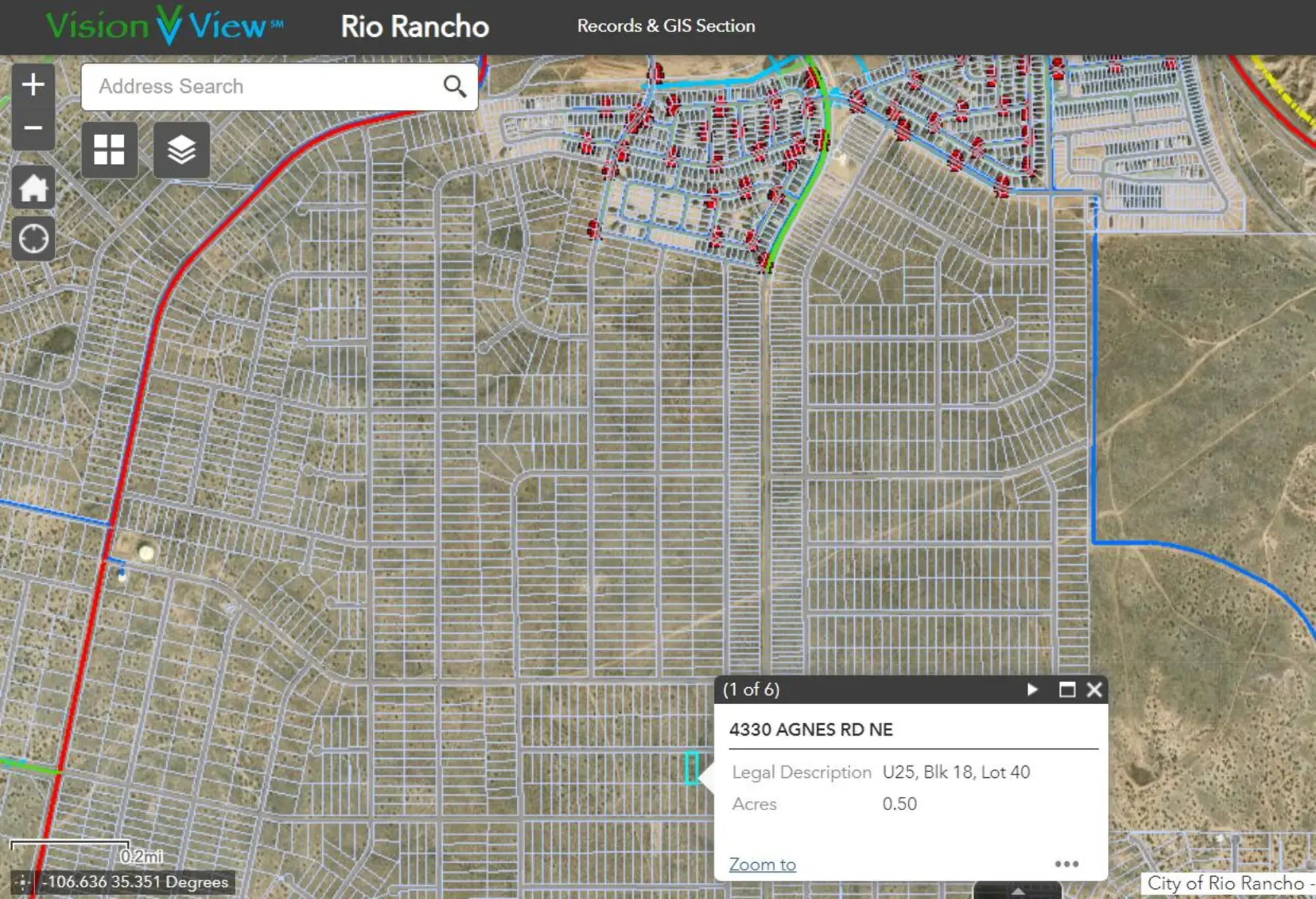The image size is (1316, 899).
Task: Return to the default home extent
Action: [x=33, y=188]
